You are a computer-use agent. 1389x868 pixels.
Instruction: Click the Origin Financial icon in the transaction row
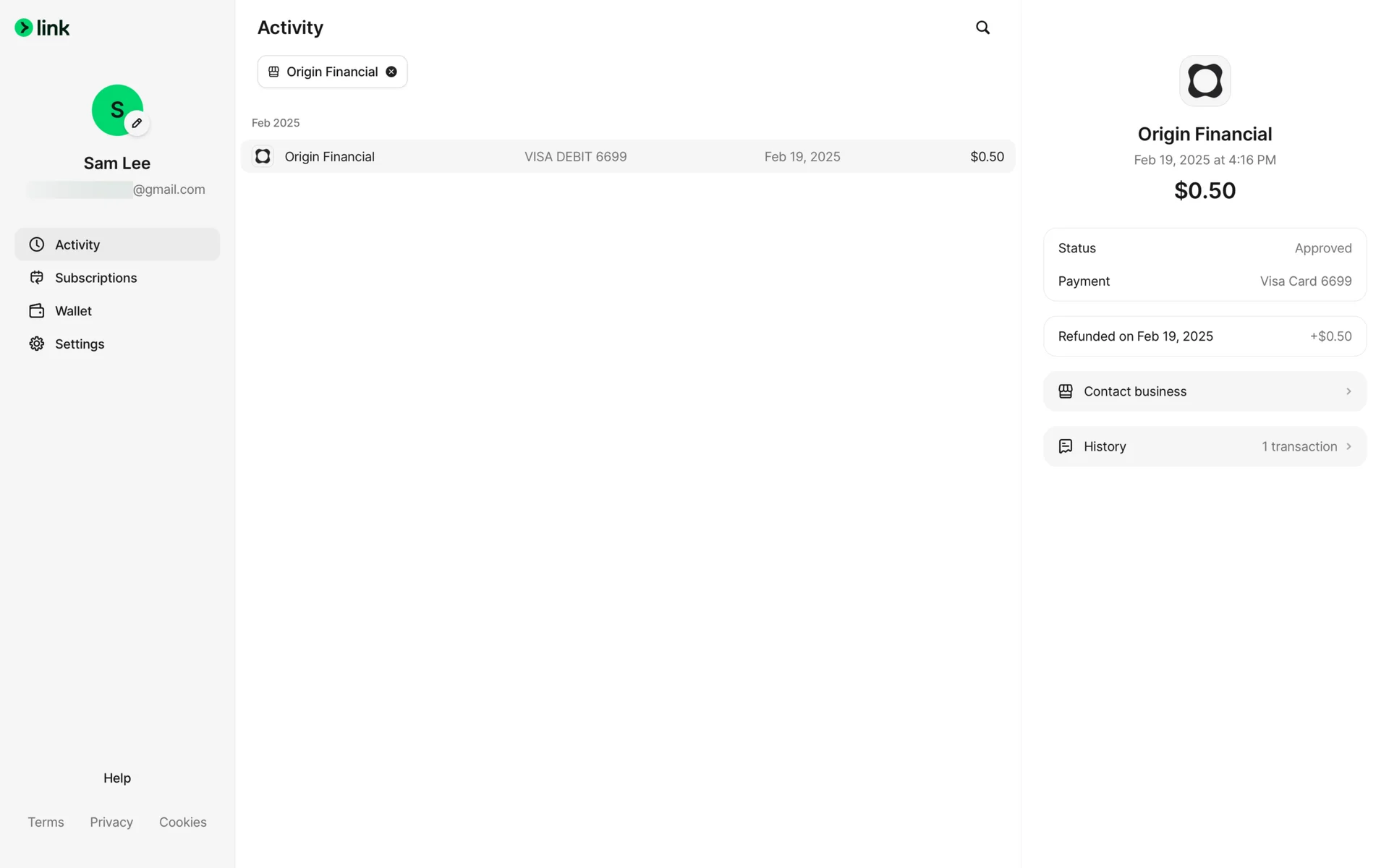(263, 156)
